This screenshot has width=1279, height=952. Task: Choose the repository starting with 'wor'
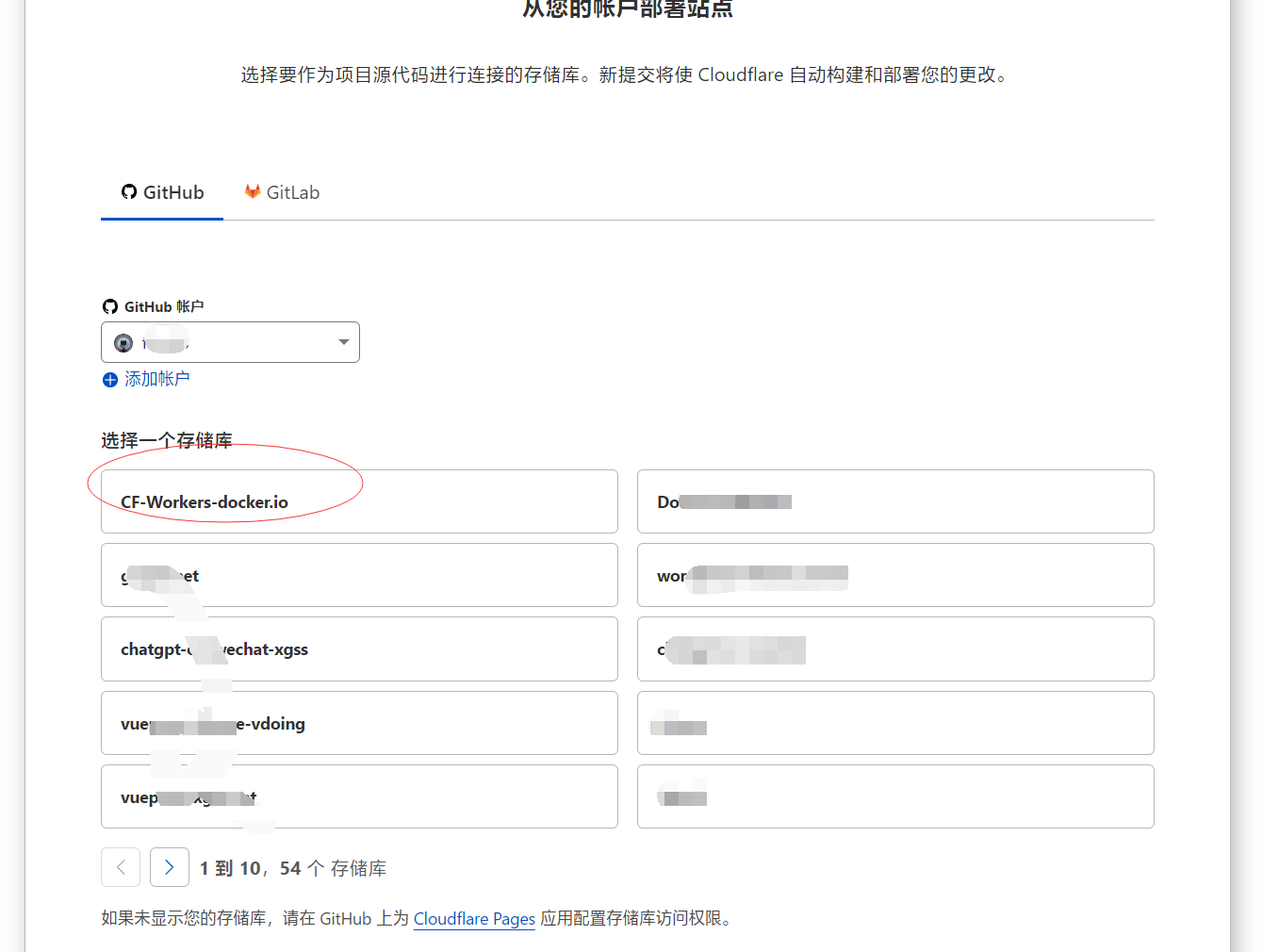(894, 575)
